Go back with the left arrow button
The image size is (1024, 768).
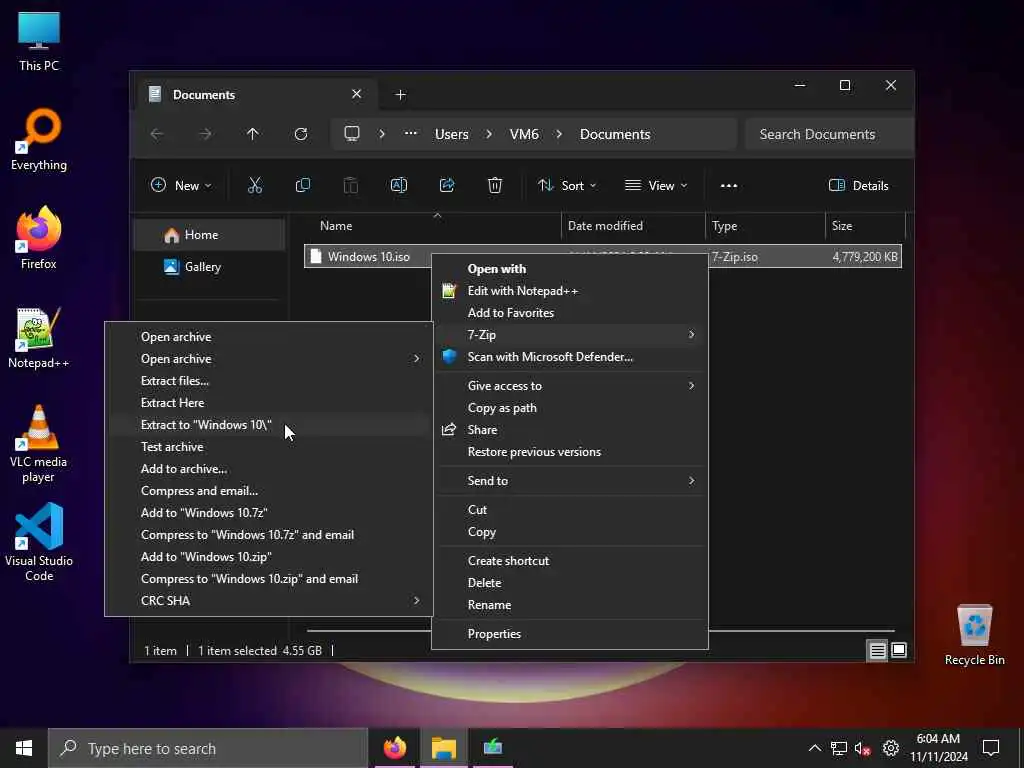[157, 134]
